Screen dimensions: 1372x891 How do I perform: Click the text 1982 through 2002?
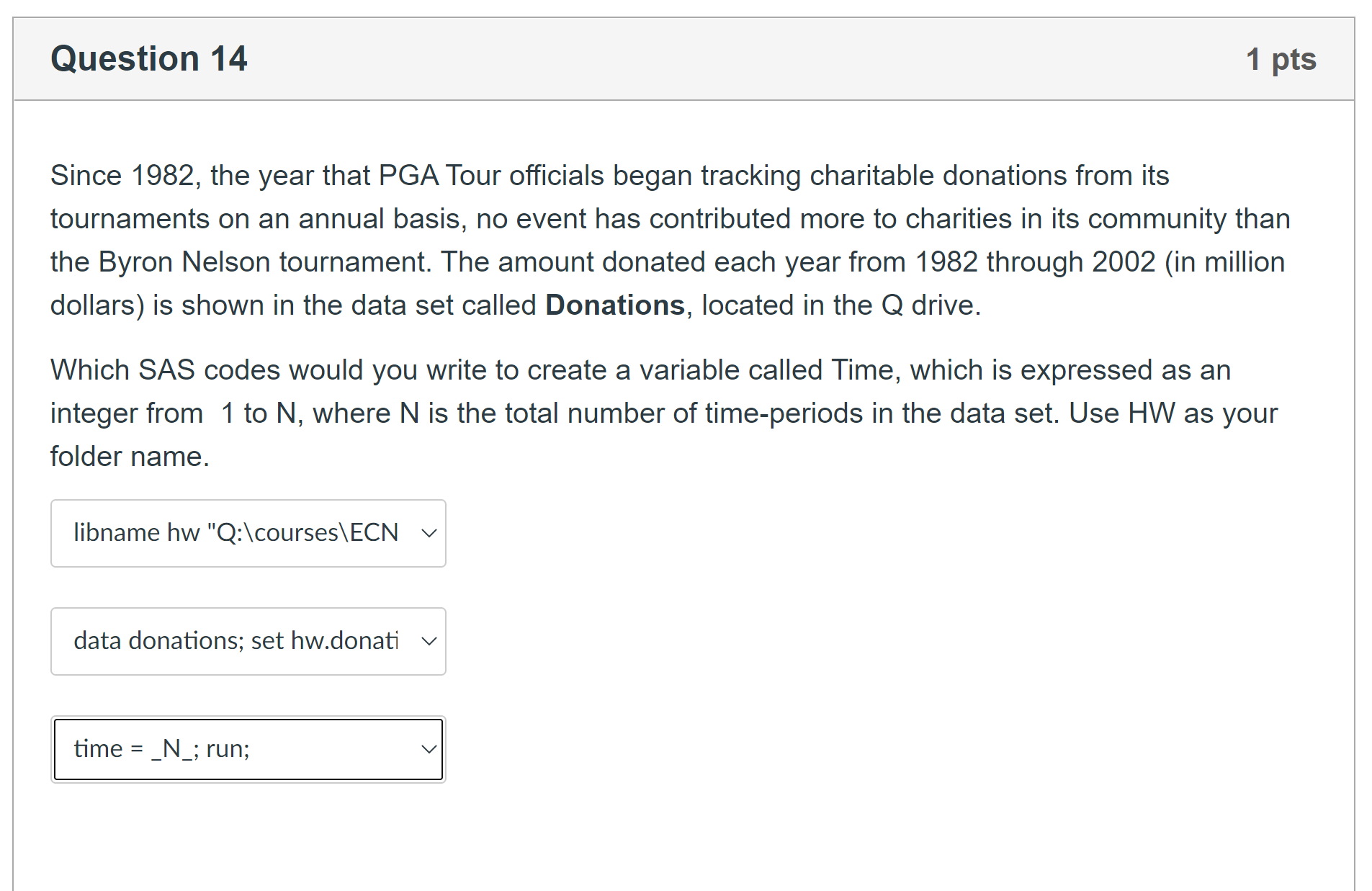tap(1035, 262)
